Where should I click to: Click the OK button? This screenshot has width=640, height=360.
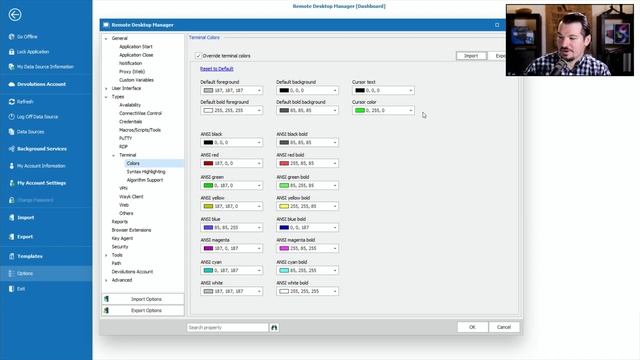[x=472, y=327]
